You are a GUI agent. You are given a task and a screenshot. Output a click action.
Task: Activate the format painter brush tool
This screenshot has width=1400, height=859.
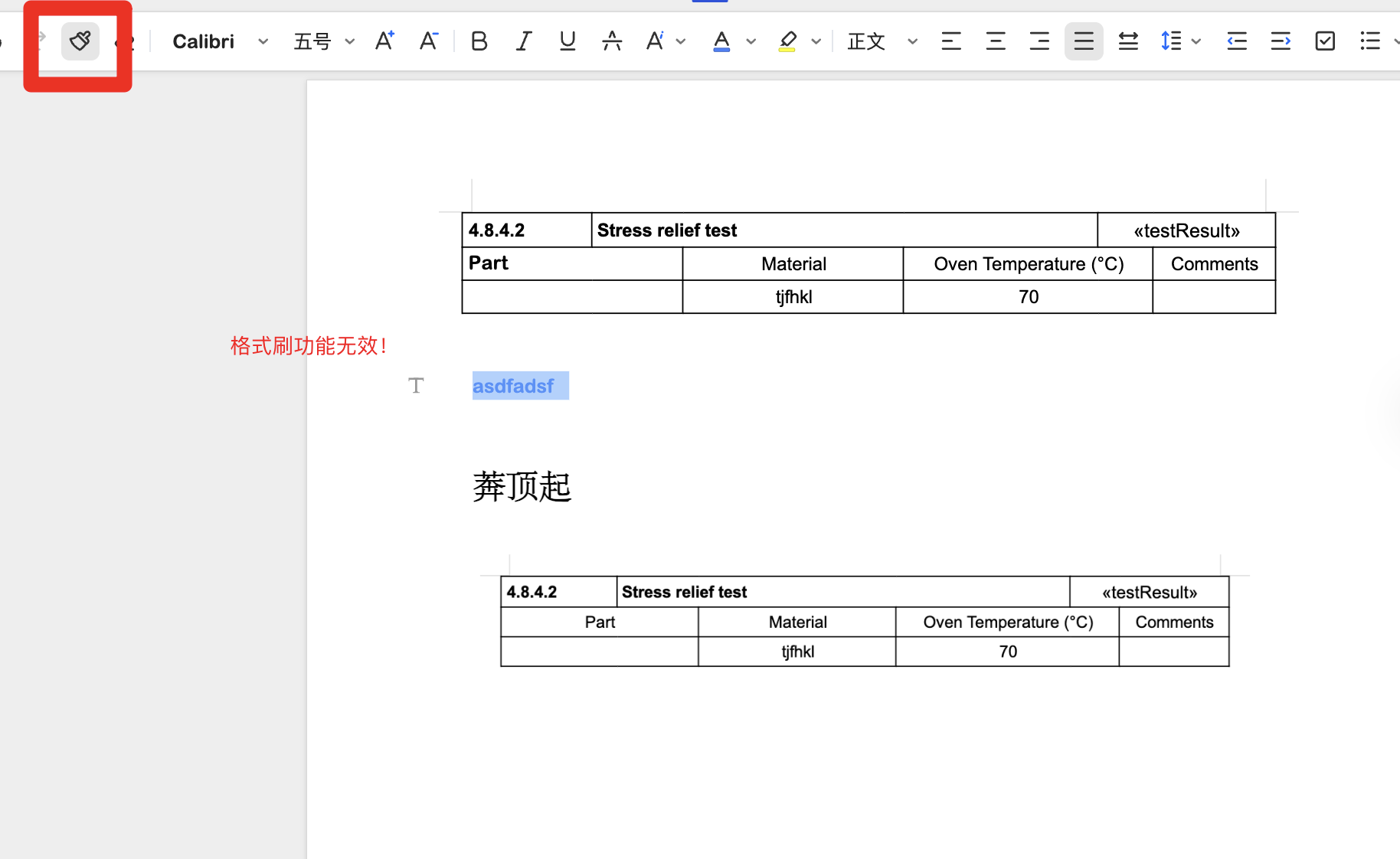click(80, 41)
